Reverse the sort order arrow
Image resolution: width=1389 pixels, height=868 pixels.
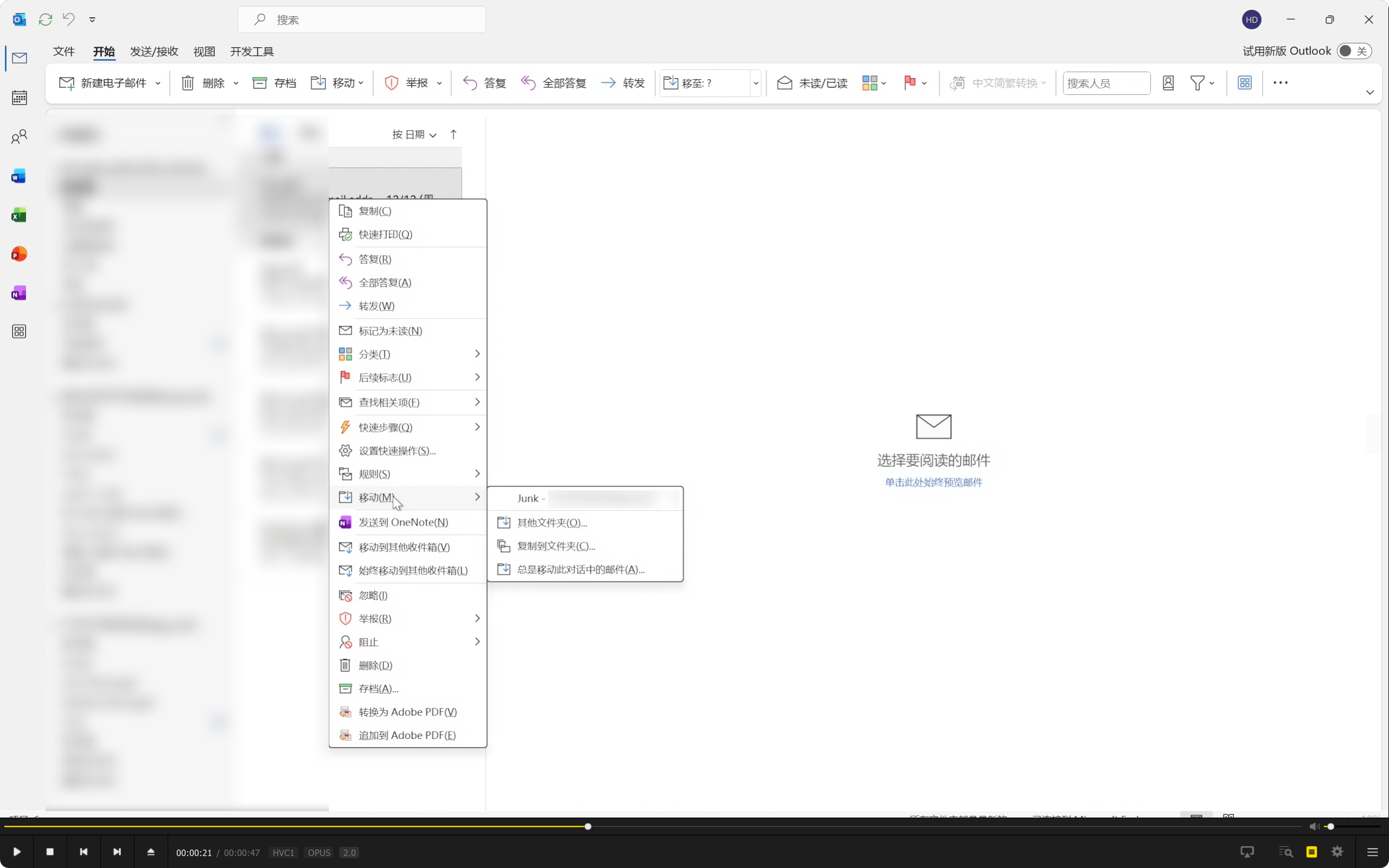pyautogui.click(x=454, y=135)
